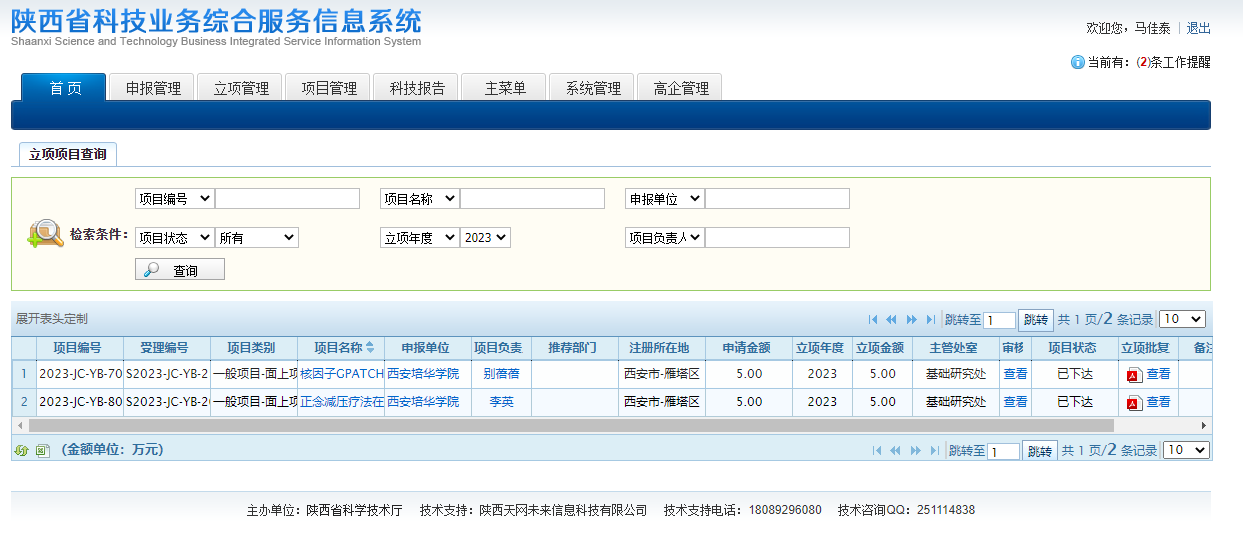Expand 展开表头定制 header customization

[52, 319]
